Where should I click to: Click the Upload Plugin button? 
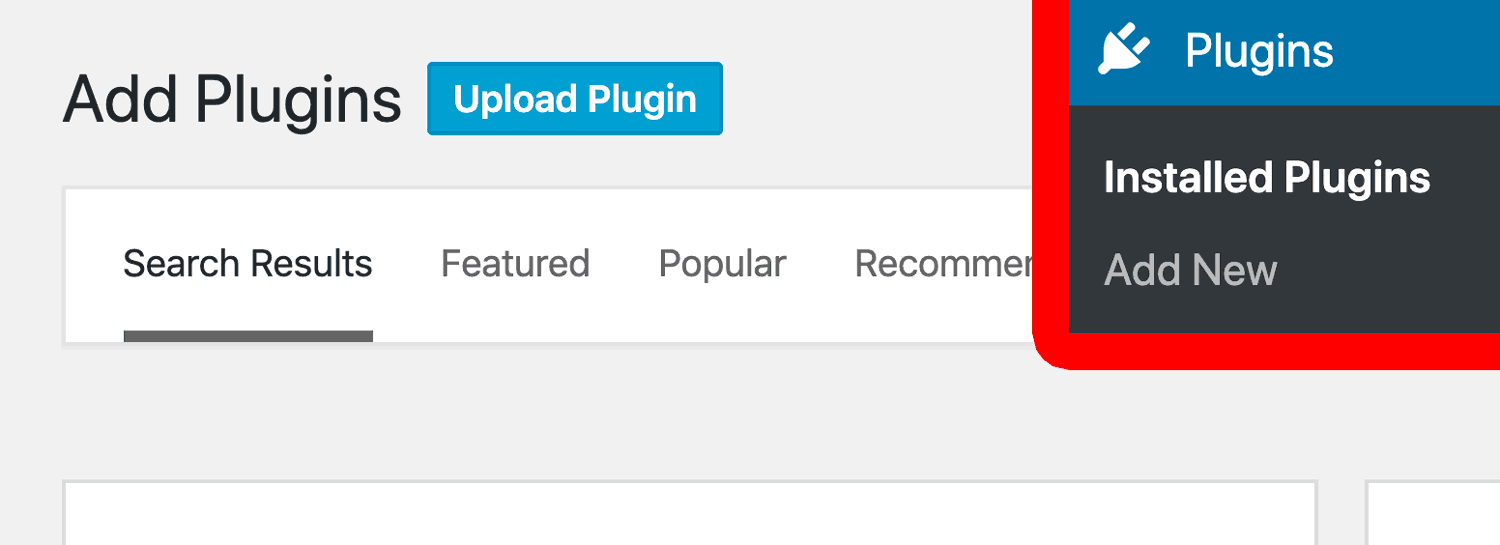pyautogui.click(x=574, y=99)
